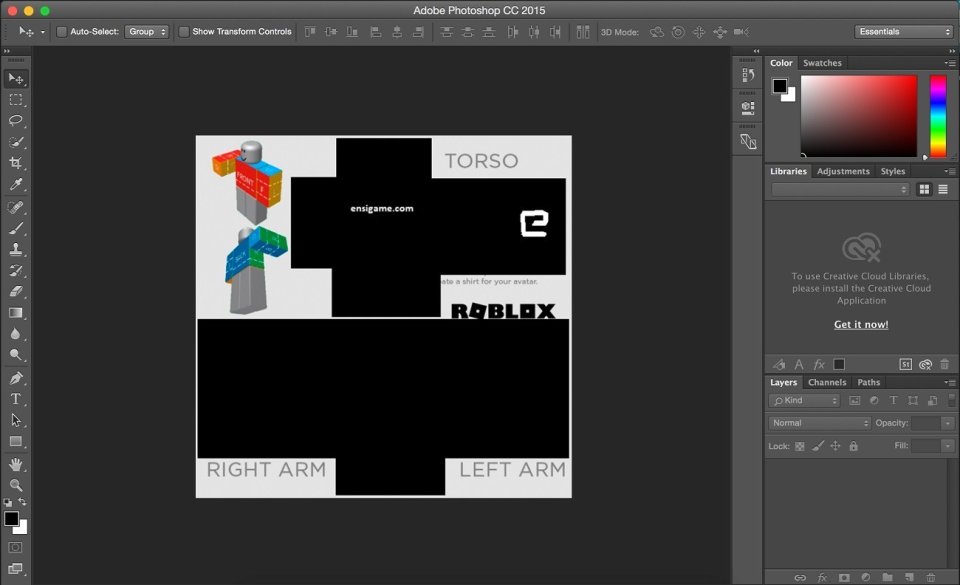This screenshot has width=960, height=585.
Task: Select the Pen tool
Action: click(x=15, y=378)
